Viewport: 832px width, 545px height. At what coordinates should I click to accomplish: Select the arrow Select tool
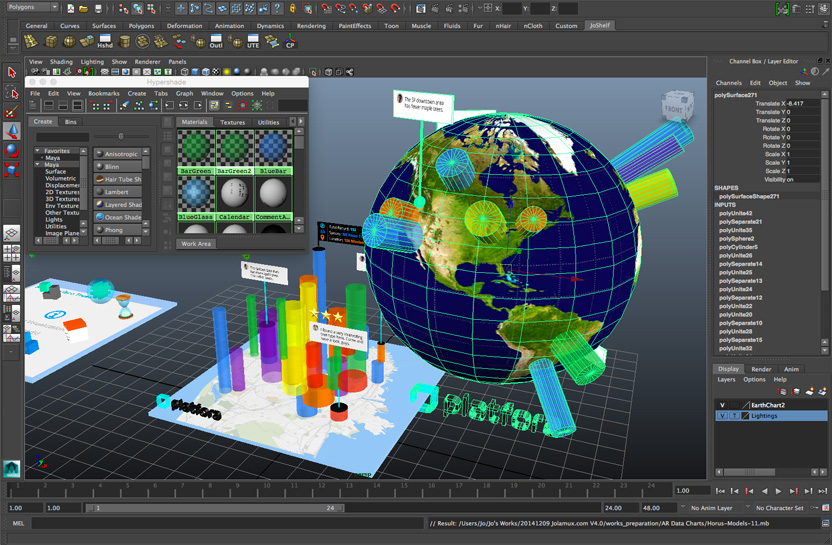point(12,72)
